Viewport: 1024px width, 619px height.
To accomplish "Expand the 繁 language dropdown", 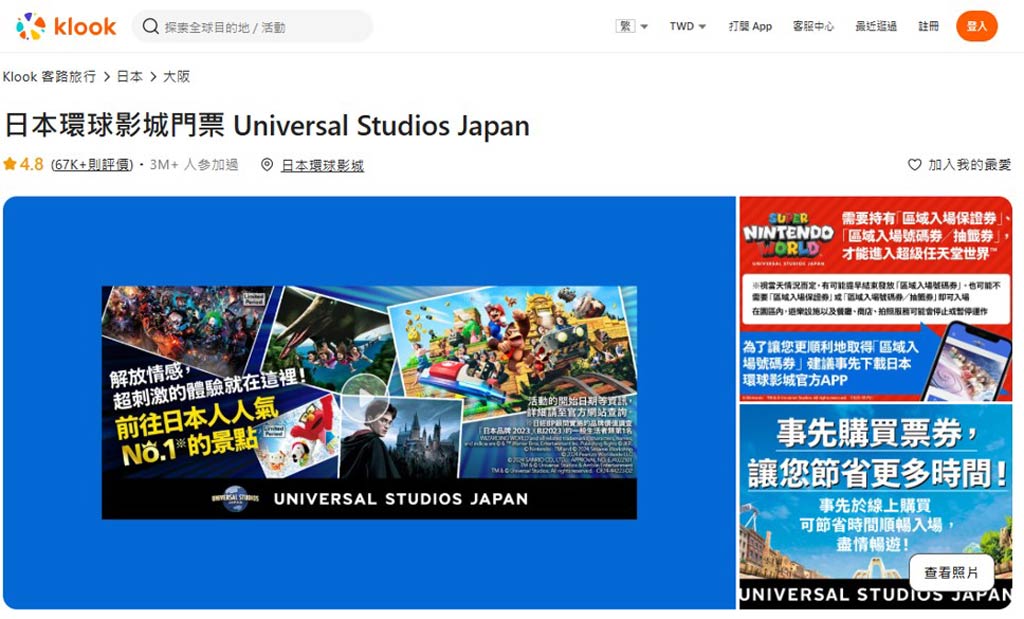I will (632, 26).
